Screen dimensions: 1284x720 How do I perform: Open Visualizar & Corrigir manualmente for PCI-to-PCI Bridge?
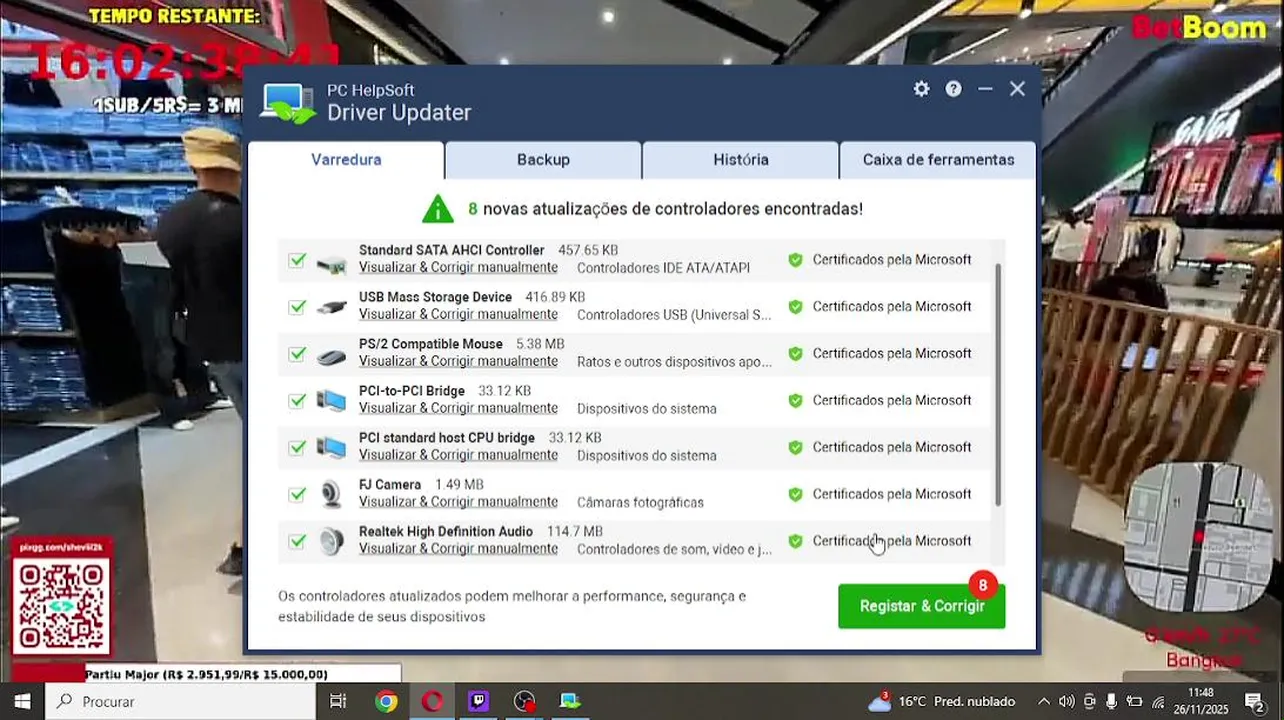pos(458,409)
